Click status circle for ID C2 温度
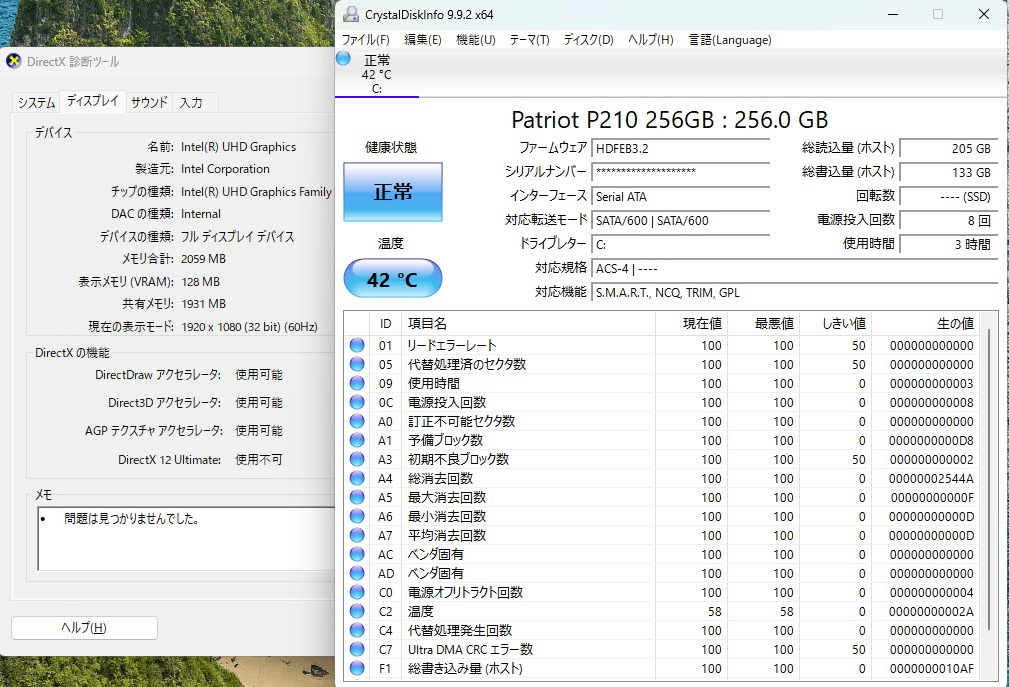 [357, 610]
